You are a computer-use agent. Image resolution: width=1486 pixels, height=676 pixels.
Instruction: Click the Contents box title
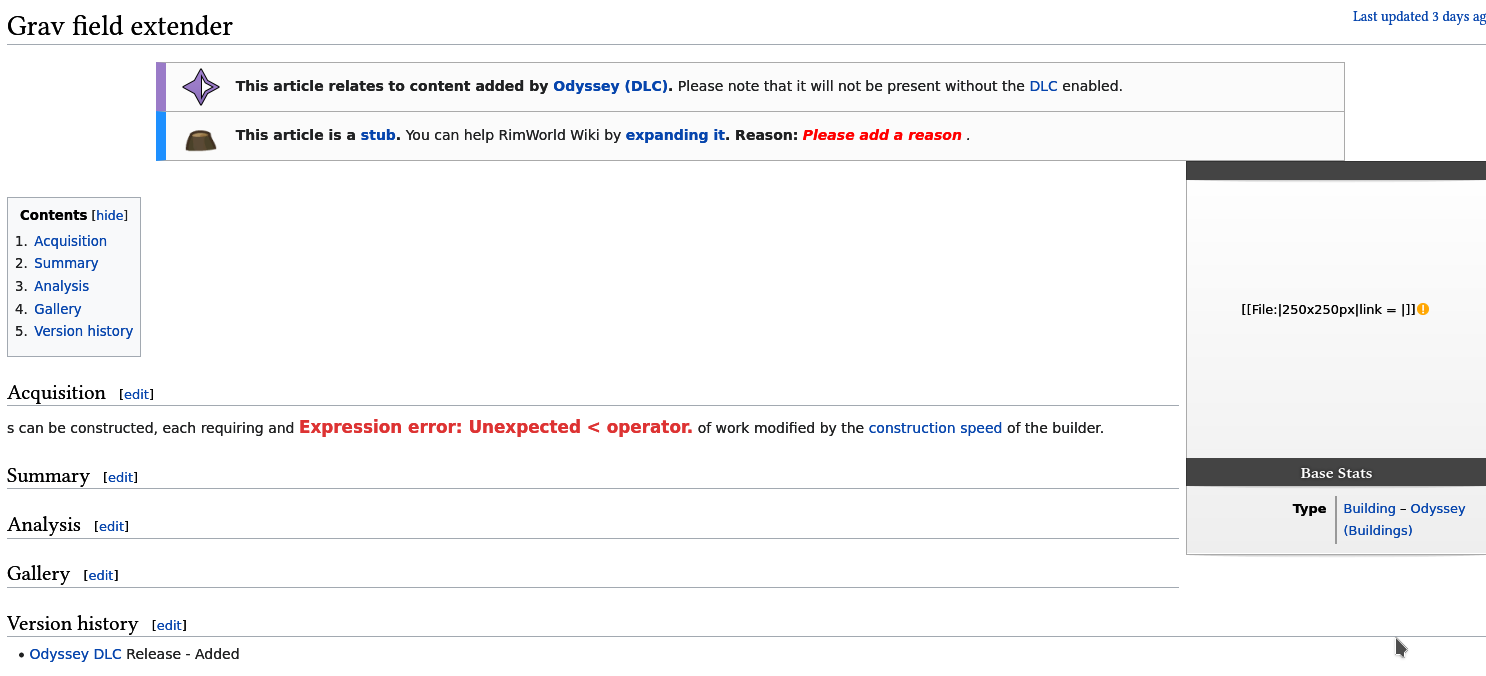(x=54, y=215)
